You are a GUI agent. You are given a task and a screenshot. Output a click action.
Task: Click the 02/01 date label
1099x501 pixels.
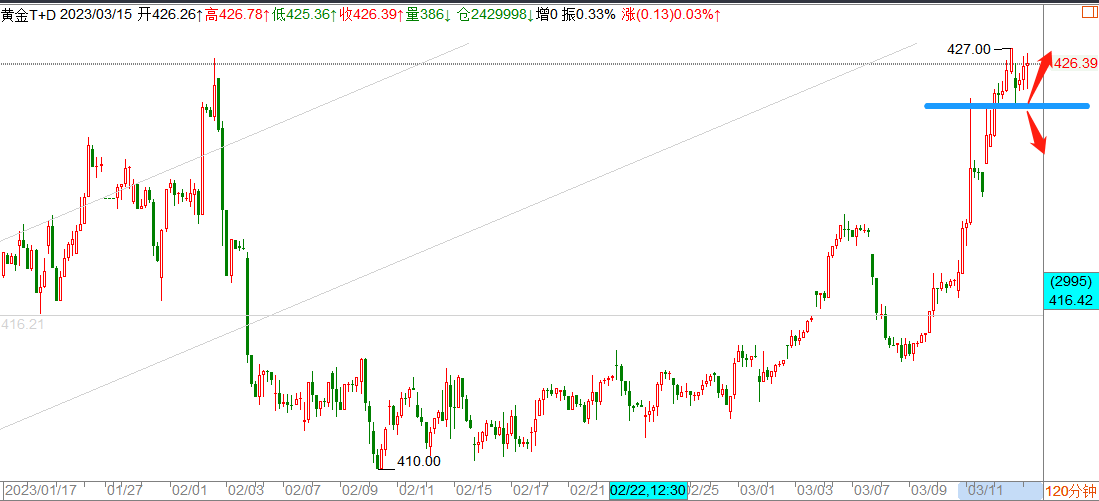point(189,490)
